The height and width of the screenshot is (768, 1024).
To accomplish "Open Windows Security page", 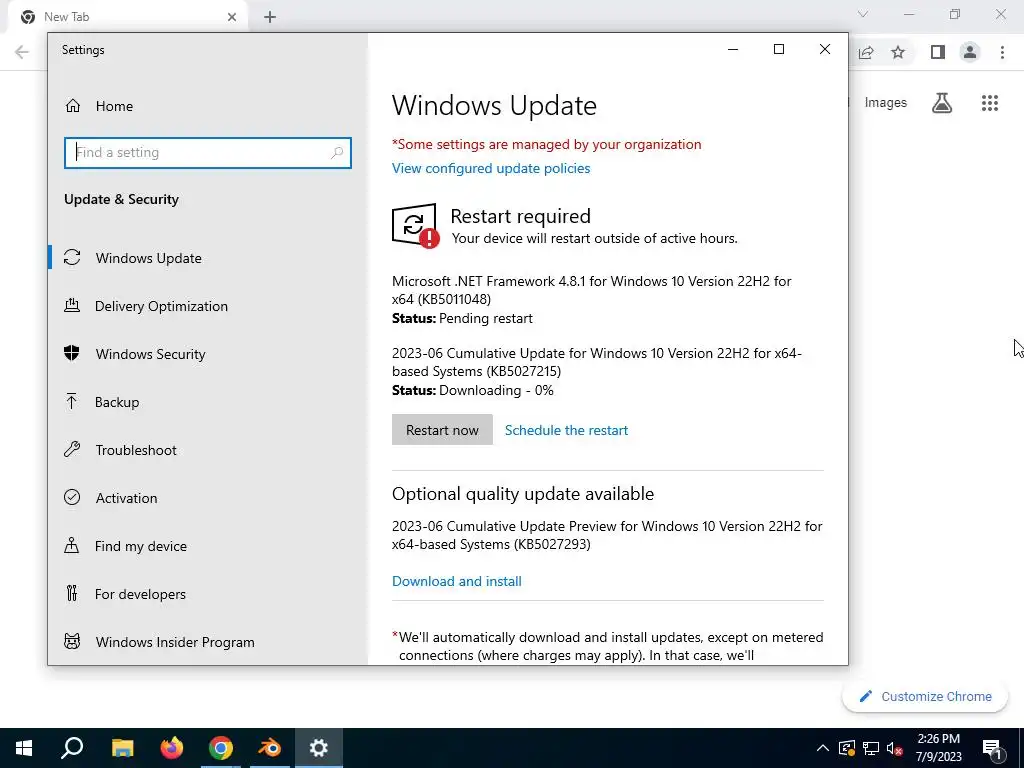I will [x=150, y=354].
